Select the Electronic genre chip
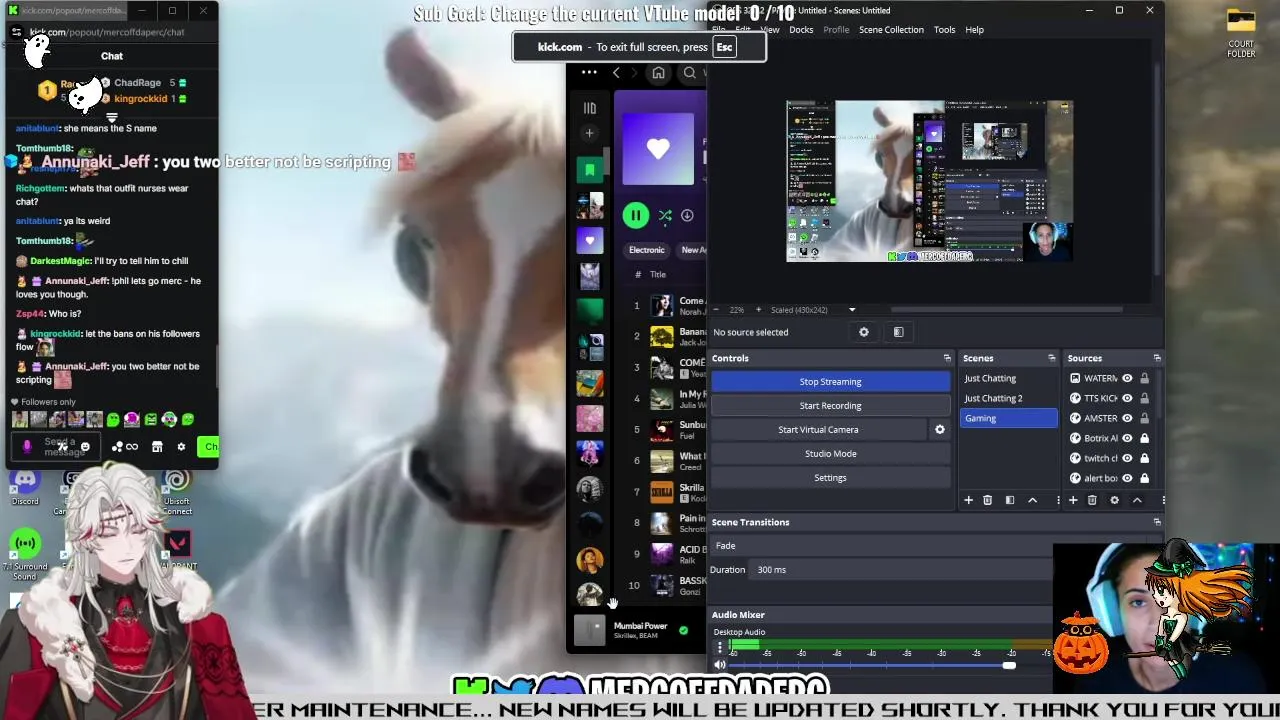Image resolution: width=1280 pixels, height=720 pixels. [x=646, y=250]
